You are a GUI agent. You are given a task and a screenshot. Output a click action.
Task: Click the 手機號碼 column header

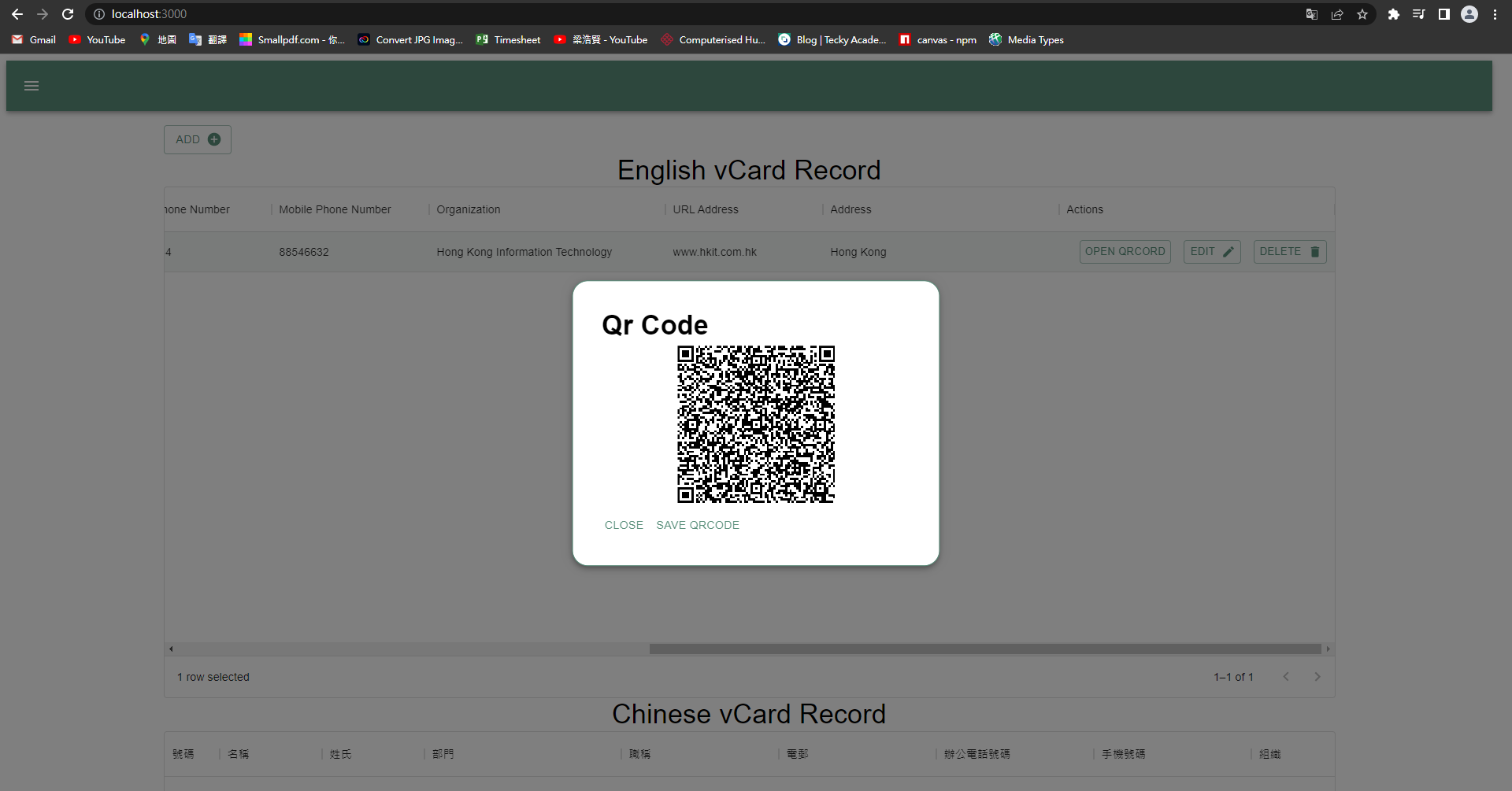coord(1123,754)
